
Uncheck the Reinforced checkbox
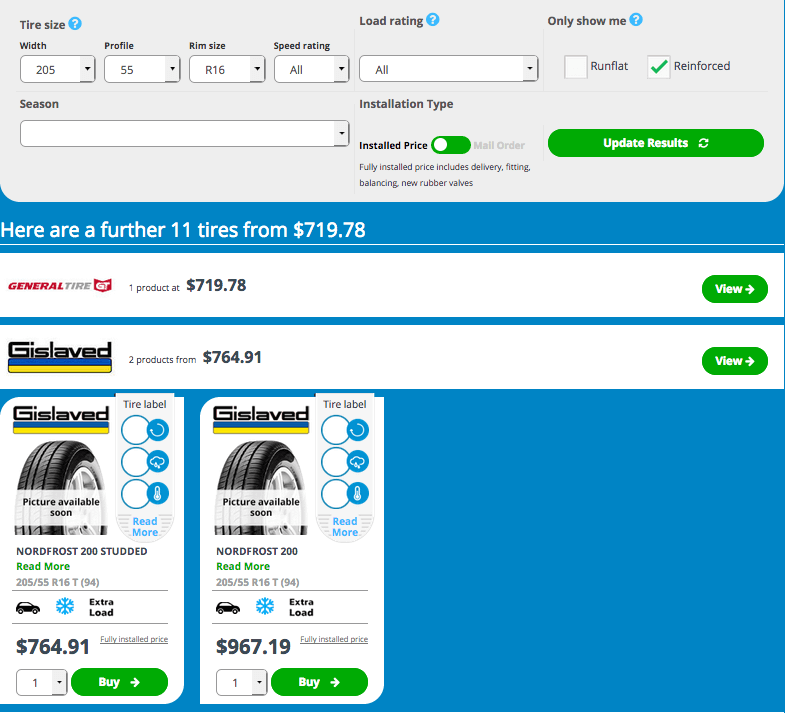[x=659, y=67]
